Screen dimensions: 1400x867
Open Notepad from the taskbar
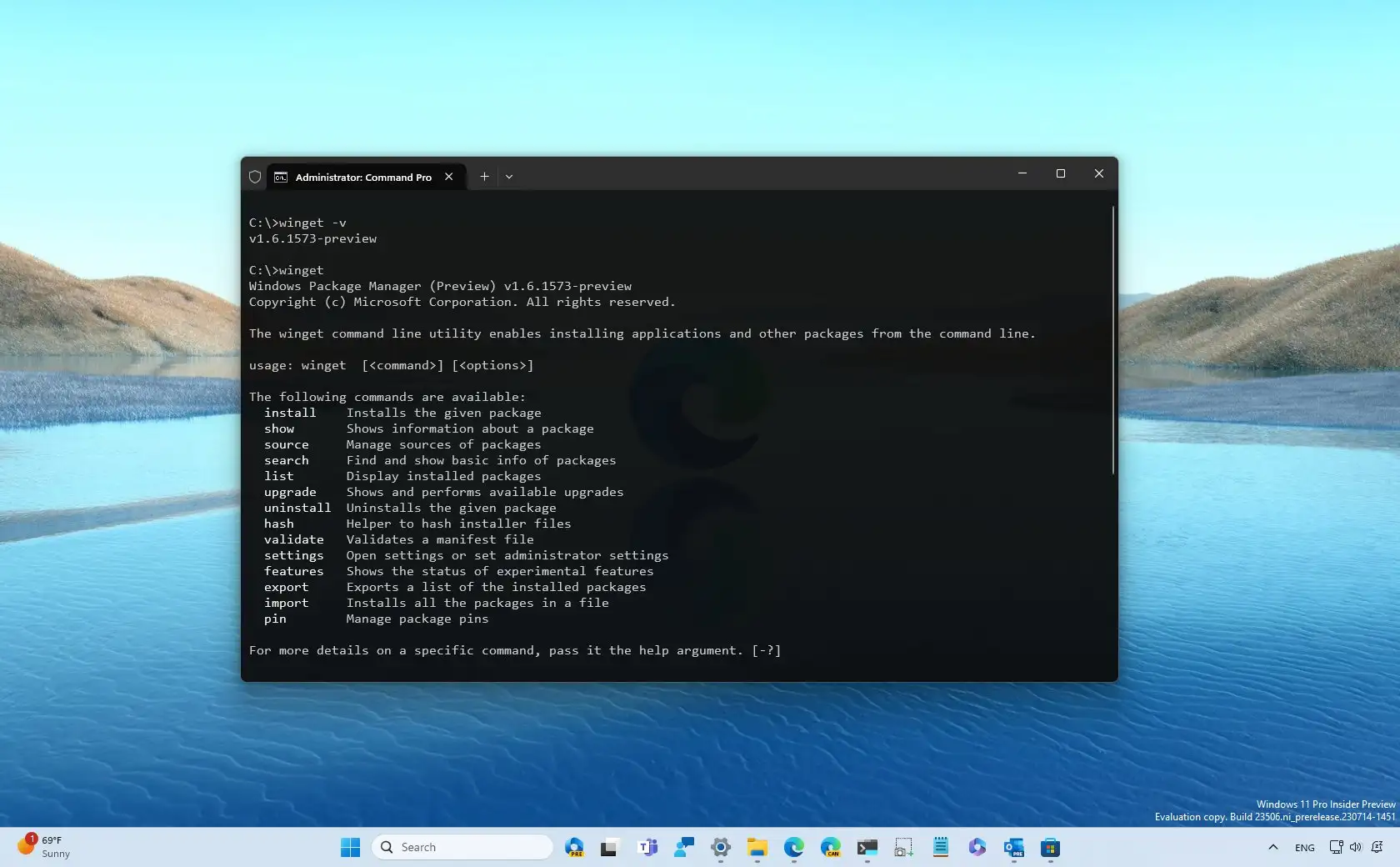click(940, 847)
